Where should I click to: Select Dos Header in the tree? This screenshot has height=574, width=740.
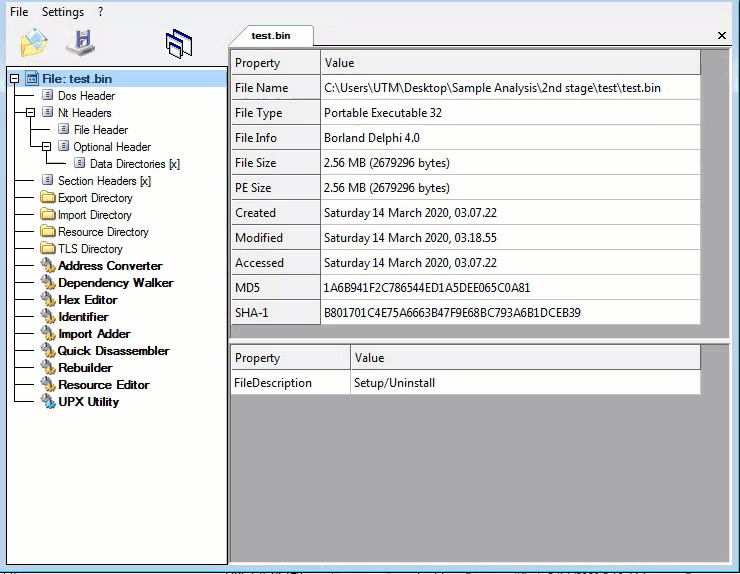86,96
